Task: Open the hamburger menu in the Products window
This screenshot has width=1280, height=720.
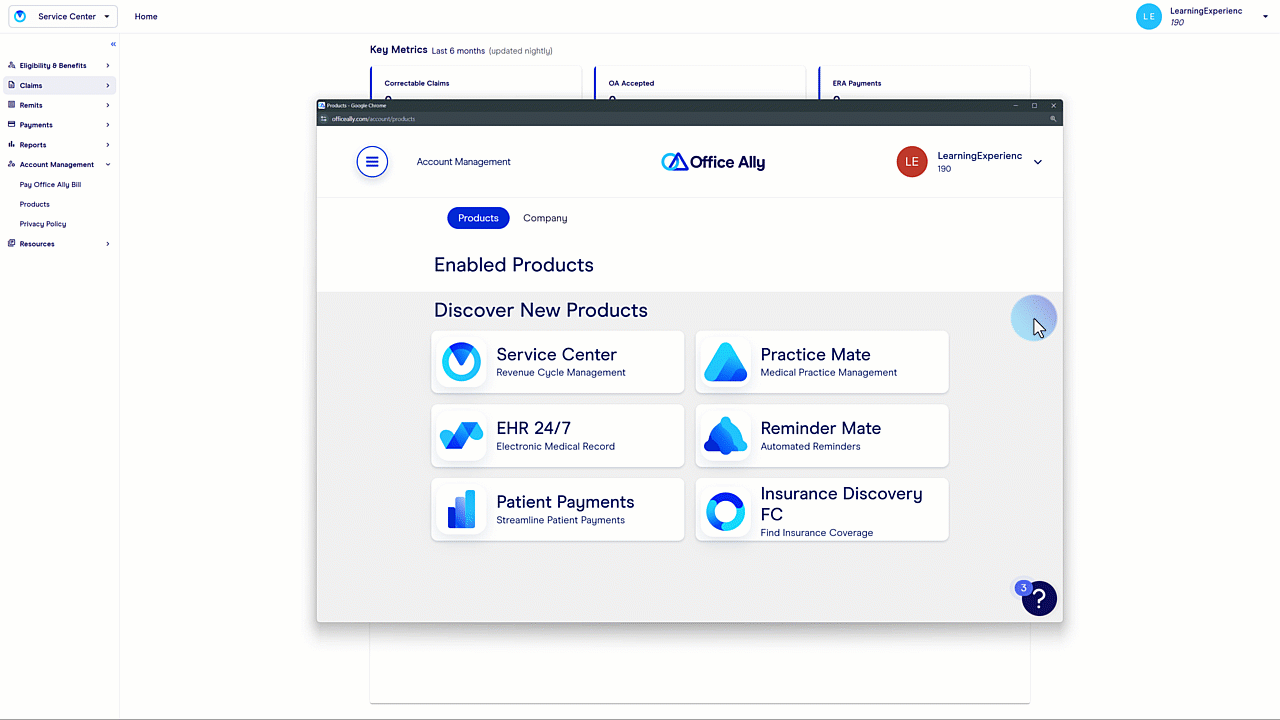Action: click(372, 161)
